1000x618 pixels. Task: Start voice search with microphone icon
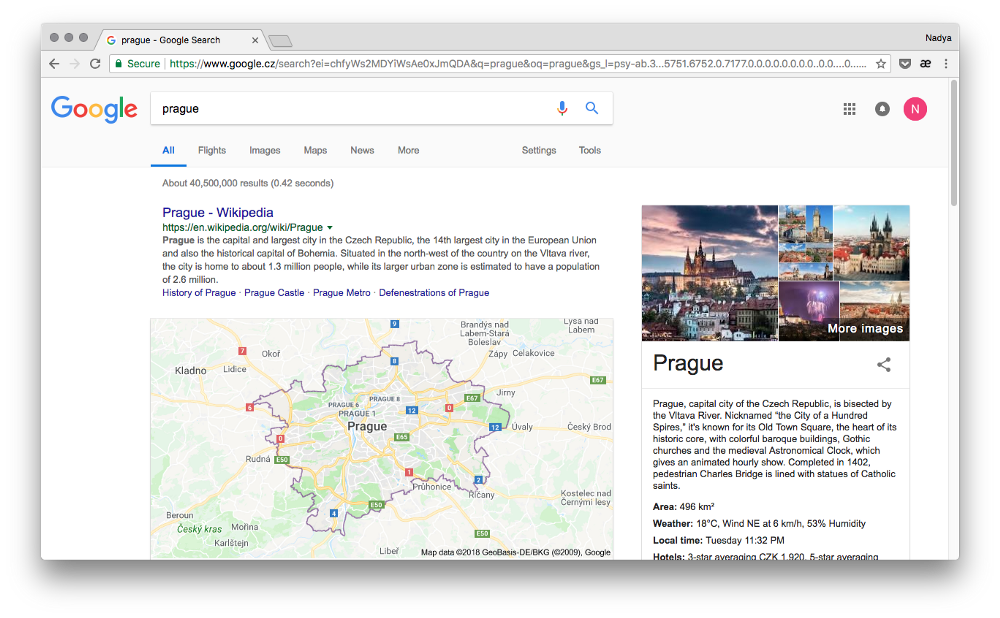pyautogui.click(x=562, y=108)
